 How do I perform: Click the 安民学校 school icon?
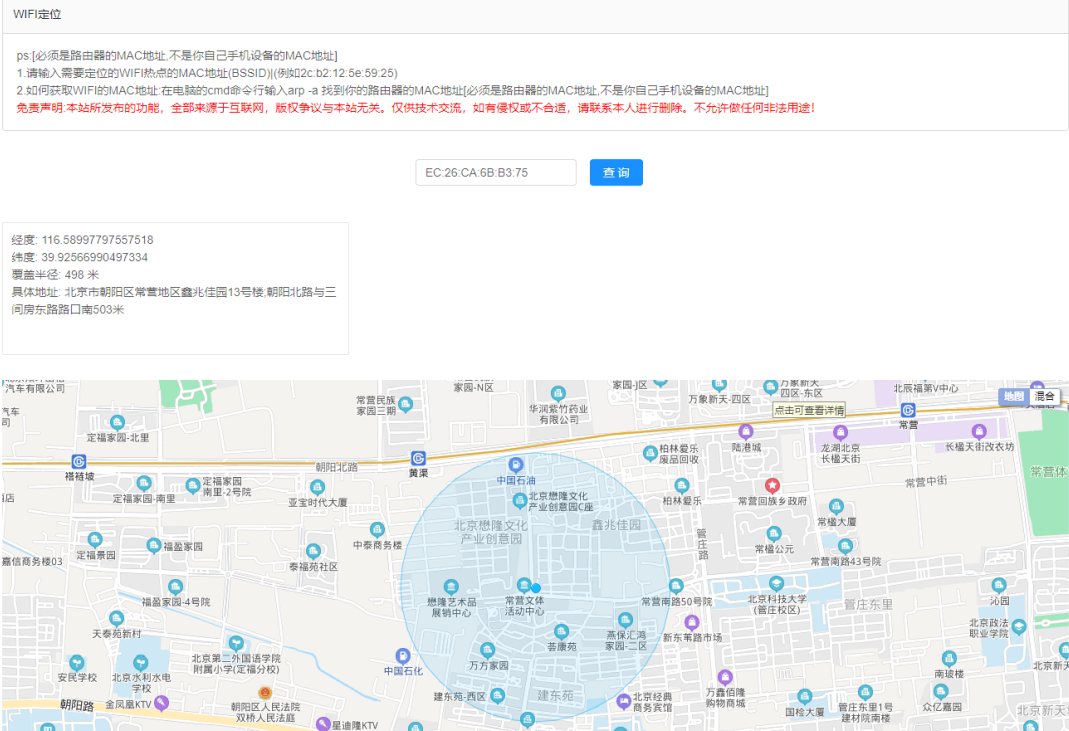76,663
